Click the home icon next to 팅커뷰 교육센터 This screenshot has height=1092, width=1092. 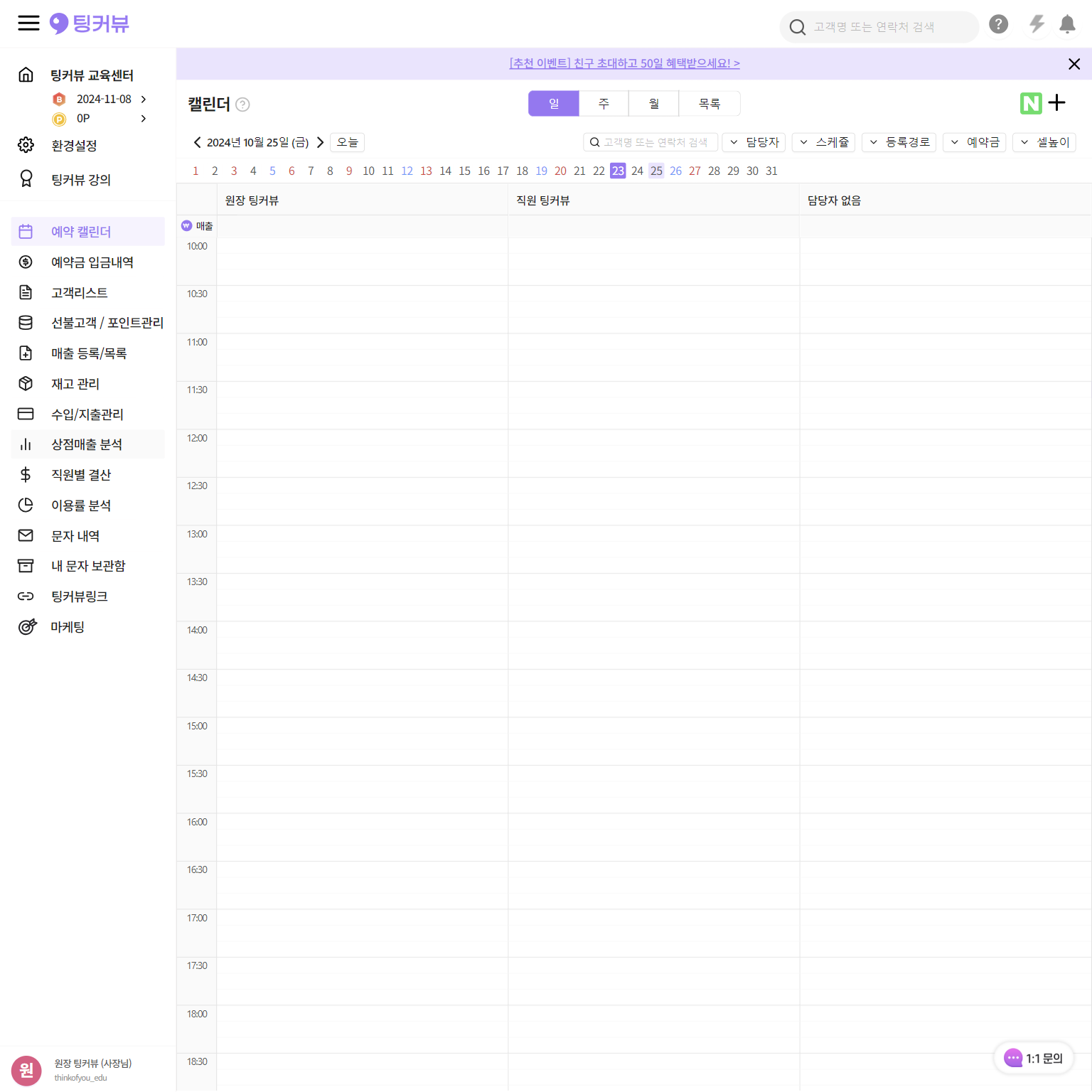point(26,75)
